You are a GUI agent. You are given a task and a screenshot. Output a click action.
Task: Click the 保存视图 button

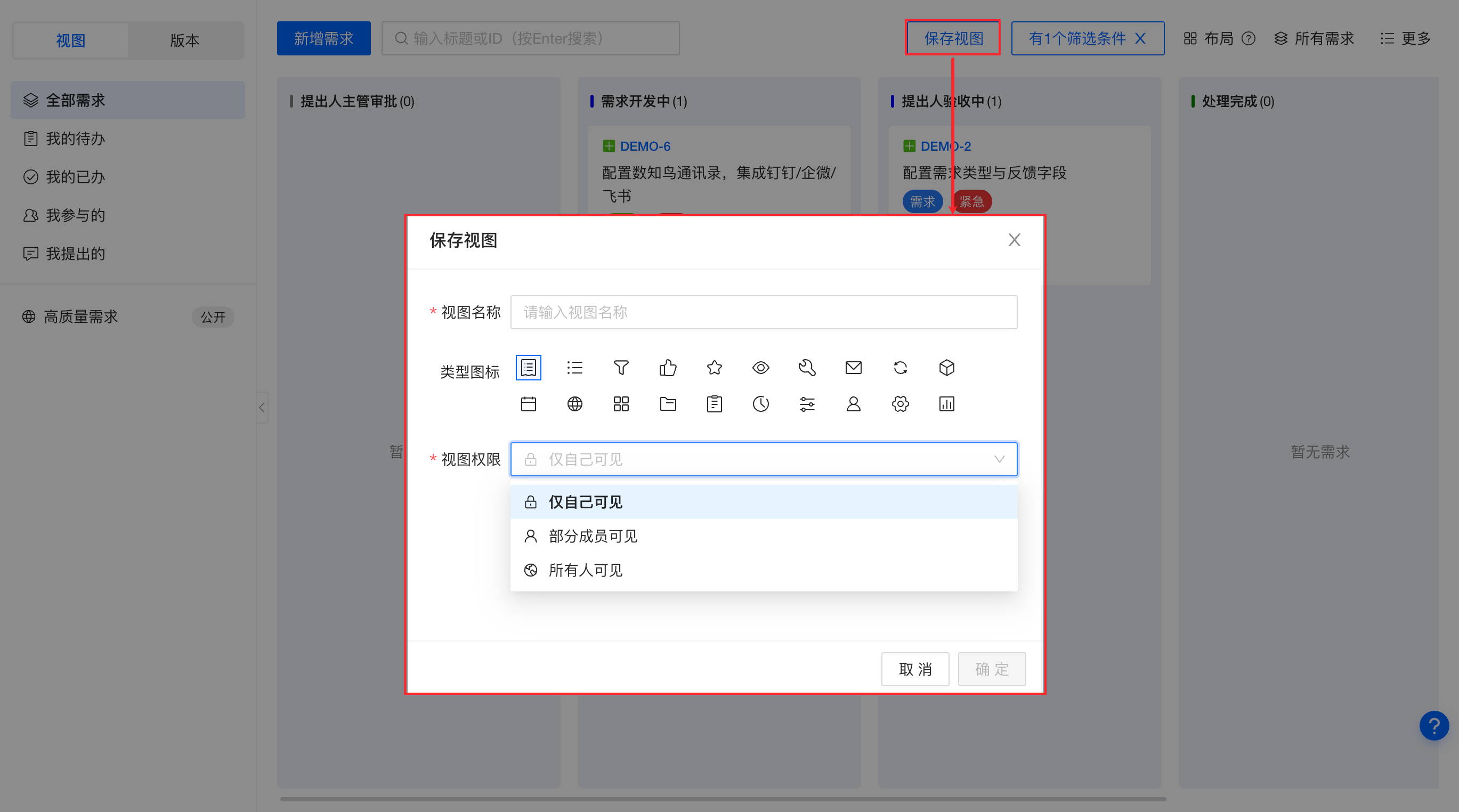(x=953, y=38)
